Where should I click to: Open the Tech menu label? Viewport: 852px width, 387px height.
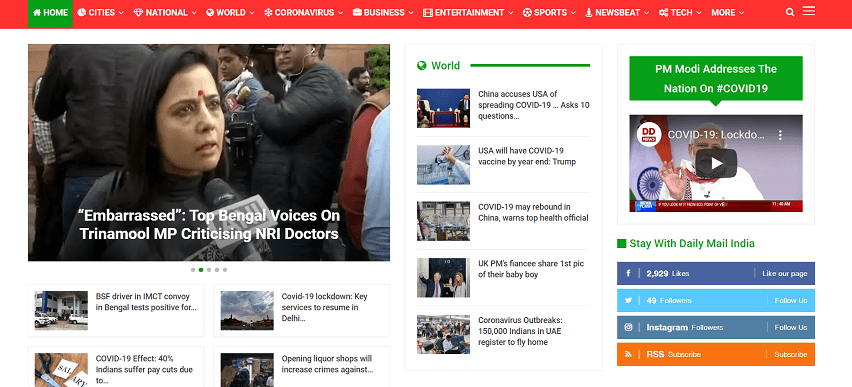click(681, 13)
